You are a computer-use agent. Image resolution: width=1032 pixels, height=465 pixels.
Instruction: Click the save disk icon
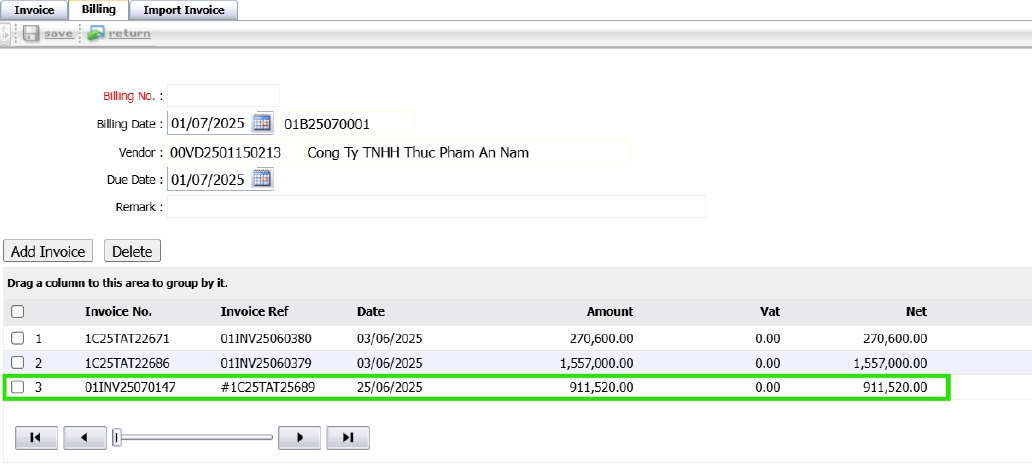(x=31, y=34)
